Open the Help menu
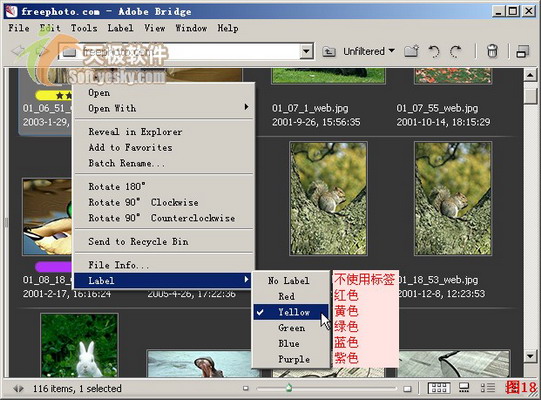This screenshot has height=400, width=541. 228,28
